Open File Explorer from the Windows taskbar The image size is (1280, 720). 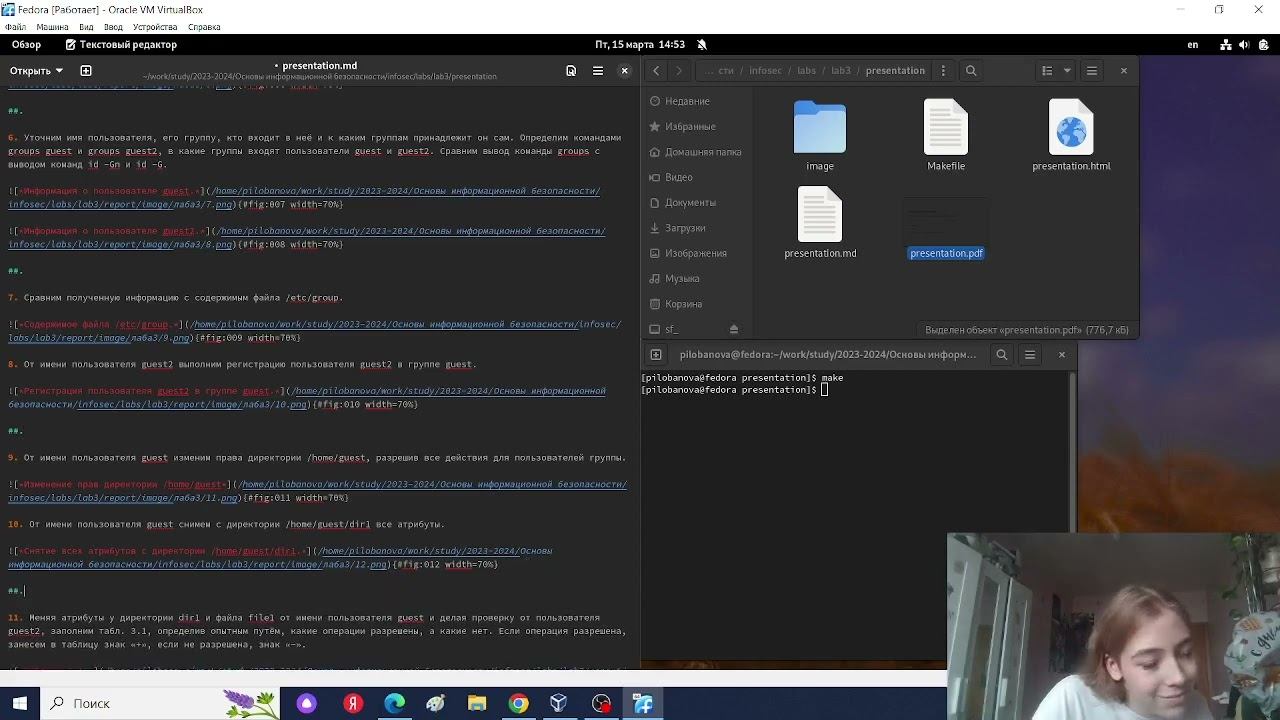477,703
